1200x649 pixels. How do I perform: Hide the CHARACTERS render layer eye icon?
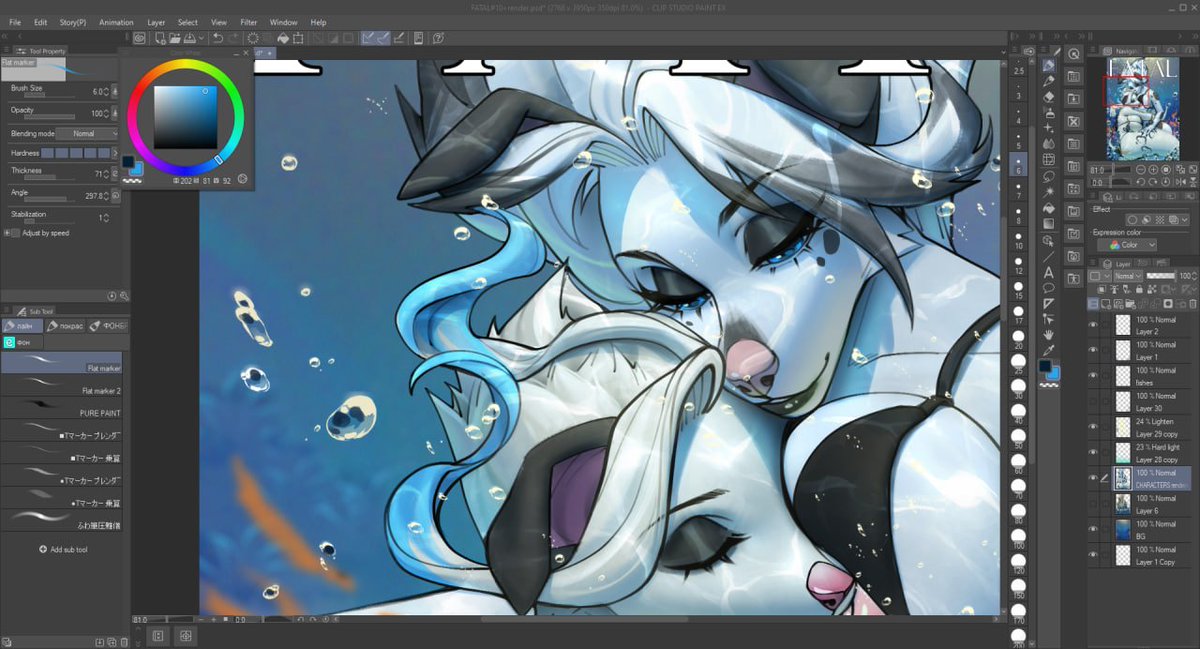[1092, 478]
